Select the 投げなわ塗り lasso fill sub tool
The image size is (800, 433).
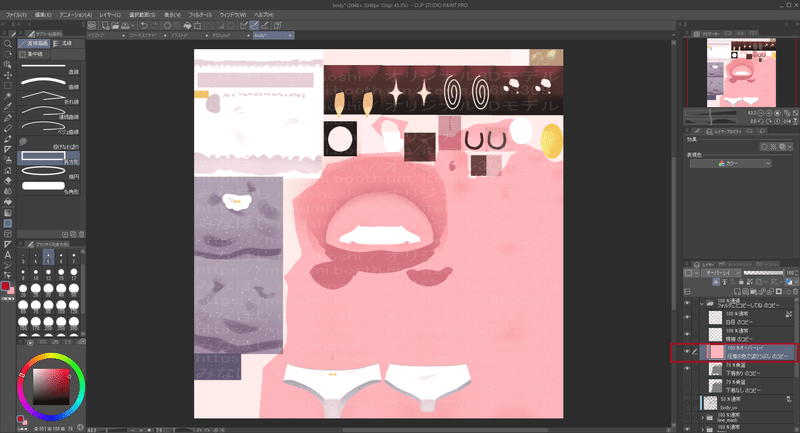coord(49,143)
